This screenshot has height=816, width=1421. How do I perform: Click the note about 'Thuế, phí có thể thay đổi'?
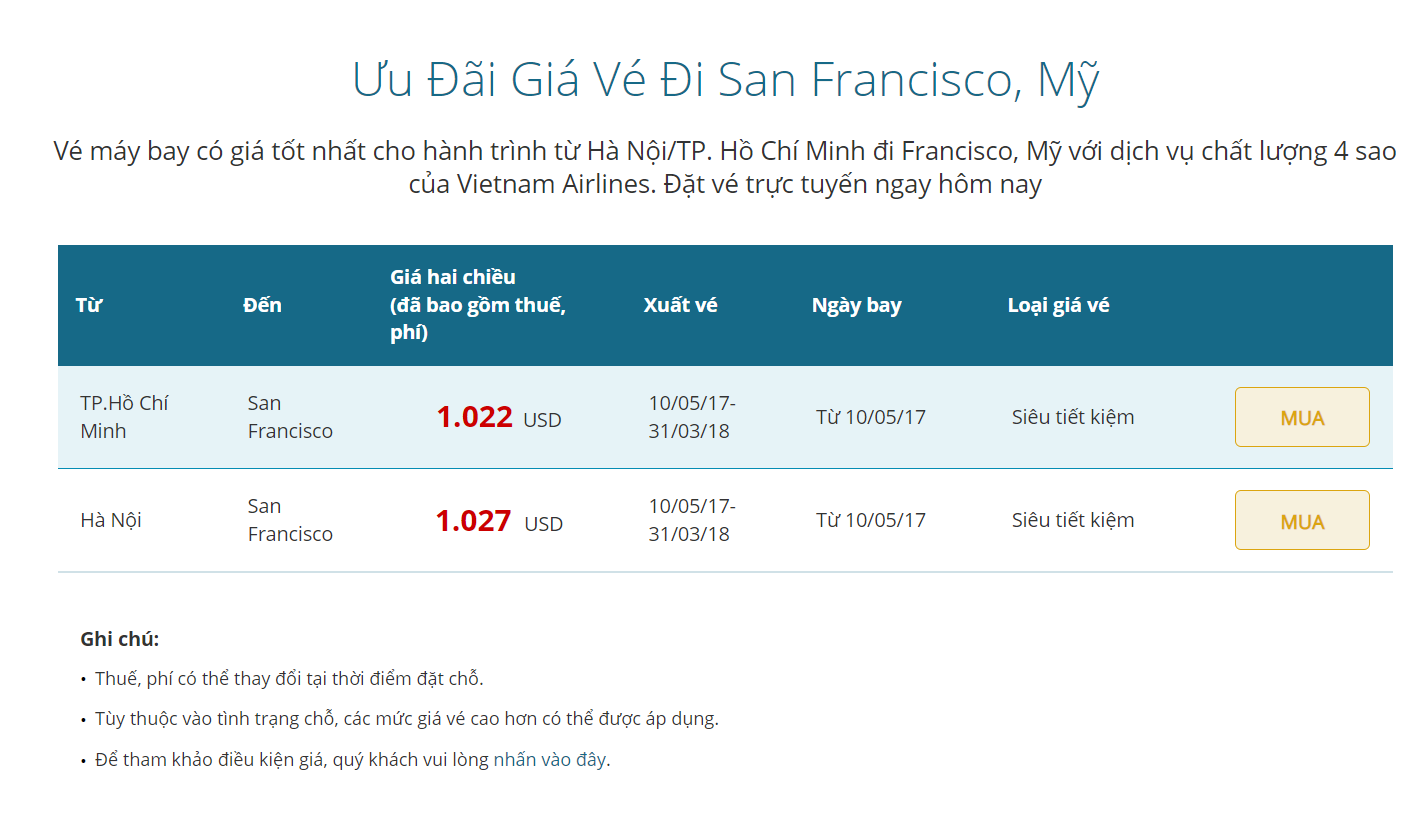coord(289,679)
